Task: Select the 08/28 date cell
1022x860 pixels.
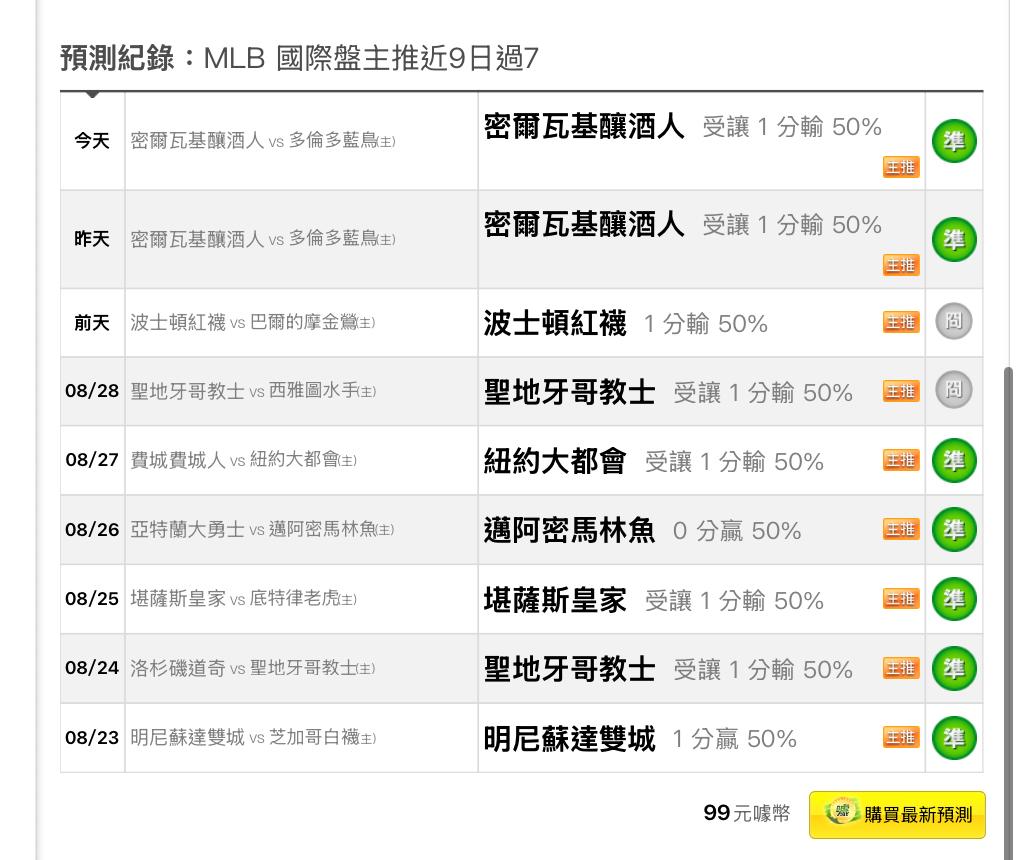Action: click(92, 391)
